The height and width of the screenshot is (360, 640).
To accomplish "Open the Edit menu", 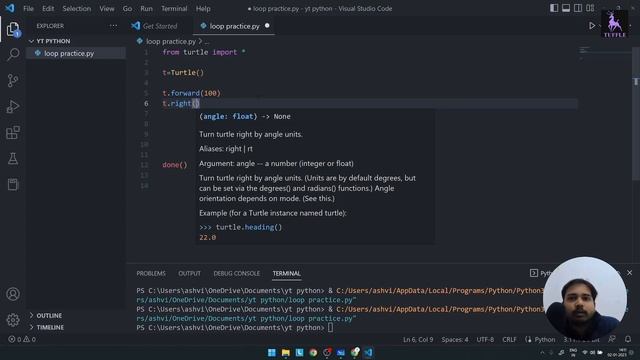I will 48,9.
